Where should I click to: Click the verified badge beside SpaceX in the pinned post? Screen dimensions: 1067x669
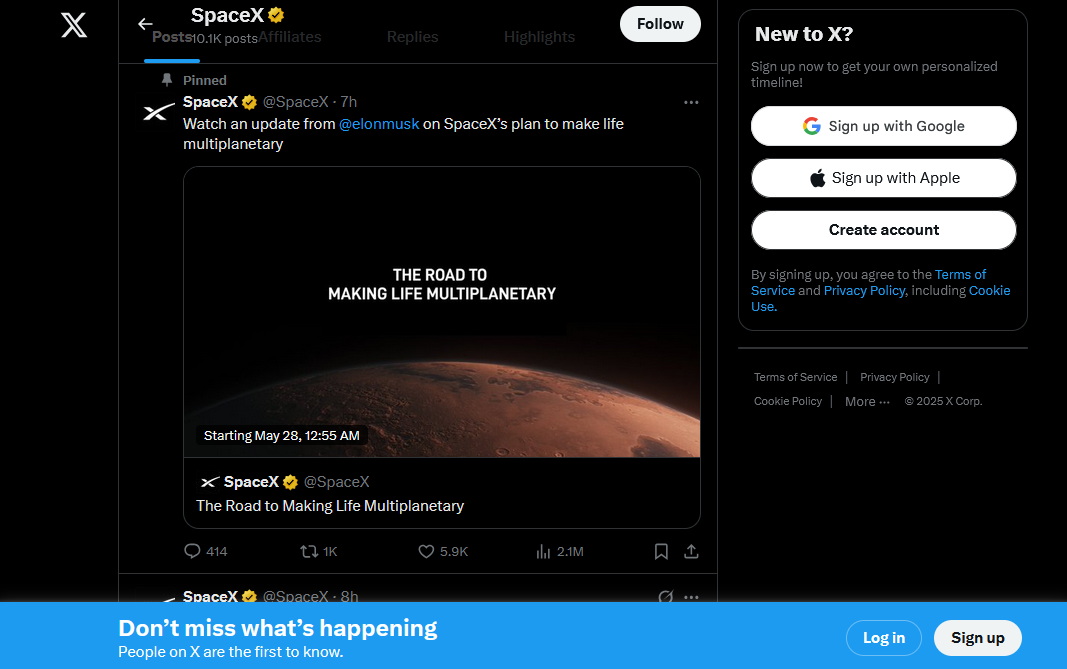click(249, 102)
